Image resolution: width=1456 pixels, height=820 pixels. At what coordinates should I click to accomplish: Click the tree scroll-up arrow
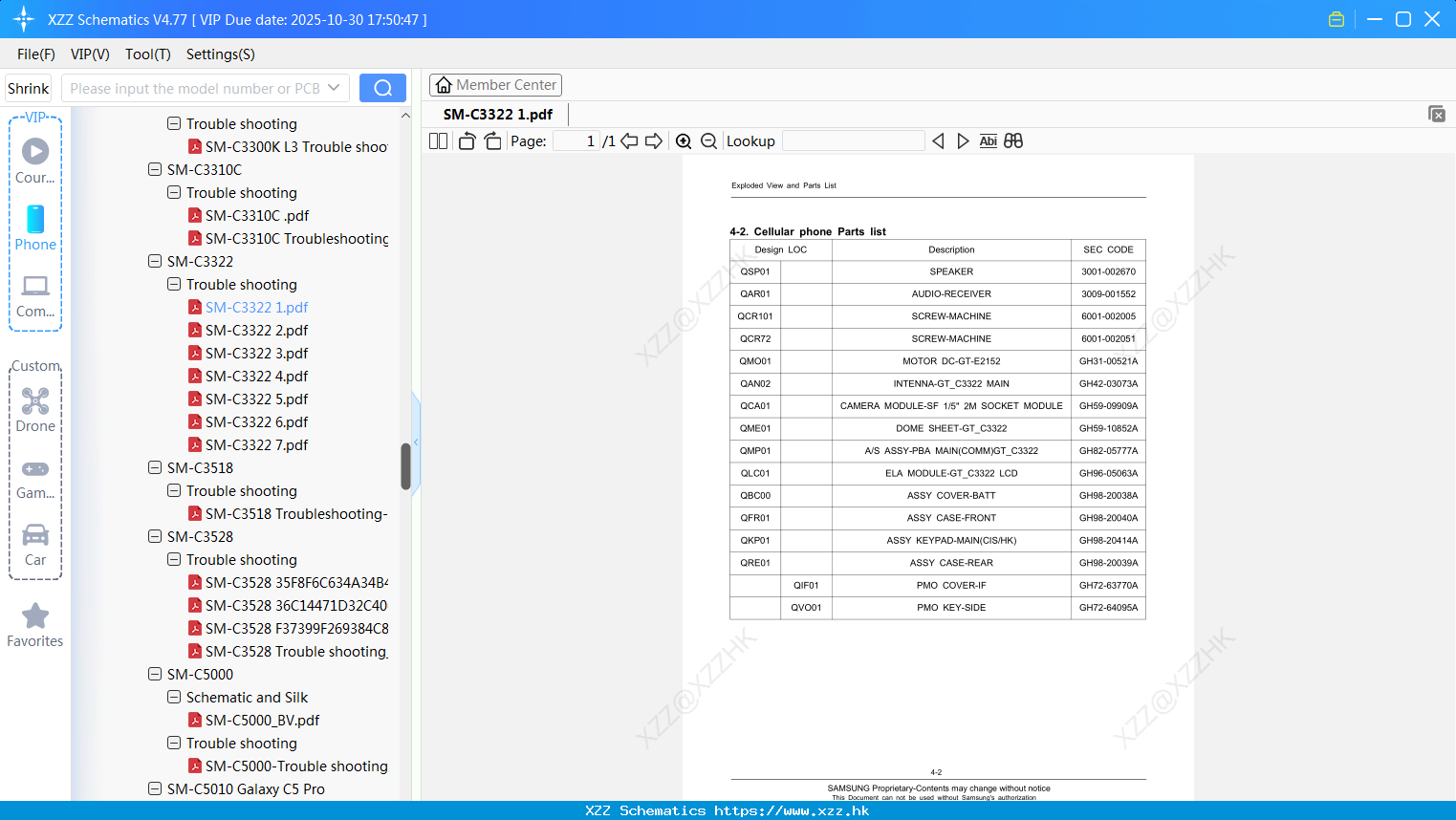(405, 116)
